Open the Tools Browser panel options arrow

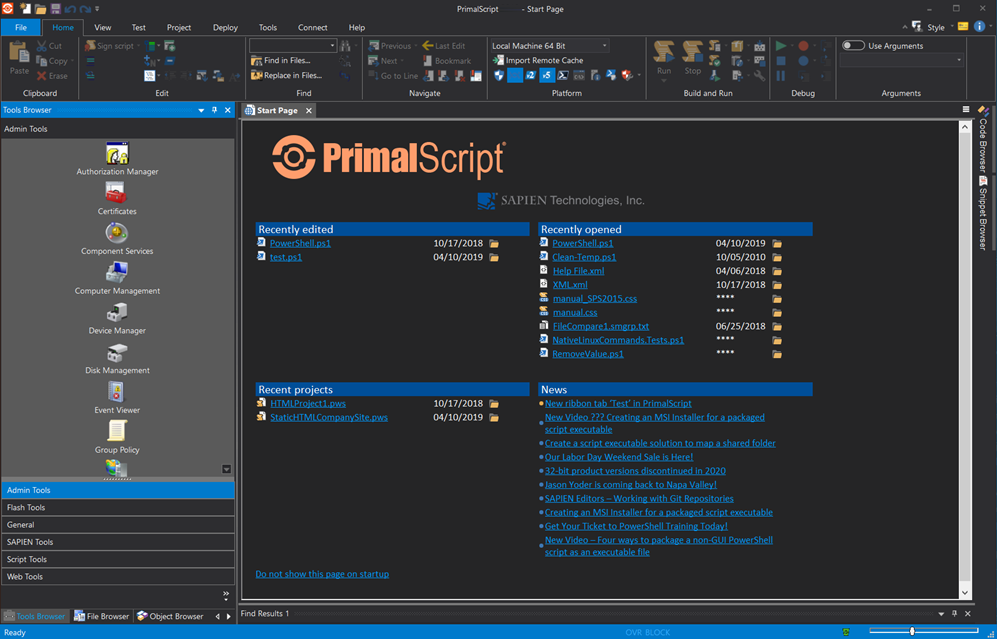point(202,110)
